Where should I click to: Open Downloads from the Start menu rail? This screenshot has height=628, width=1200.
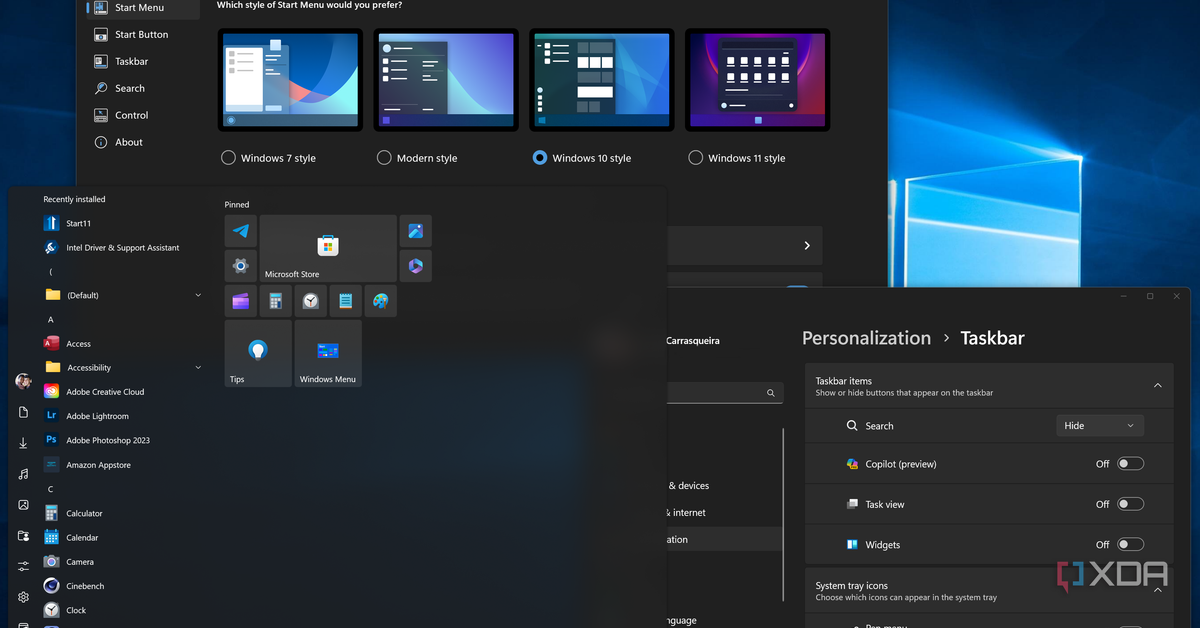(x=23, y=443)
